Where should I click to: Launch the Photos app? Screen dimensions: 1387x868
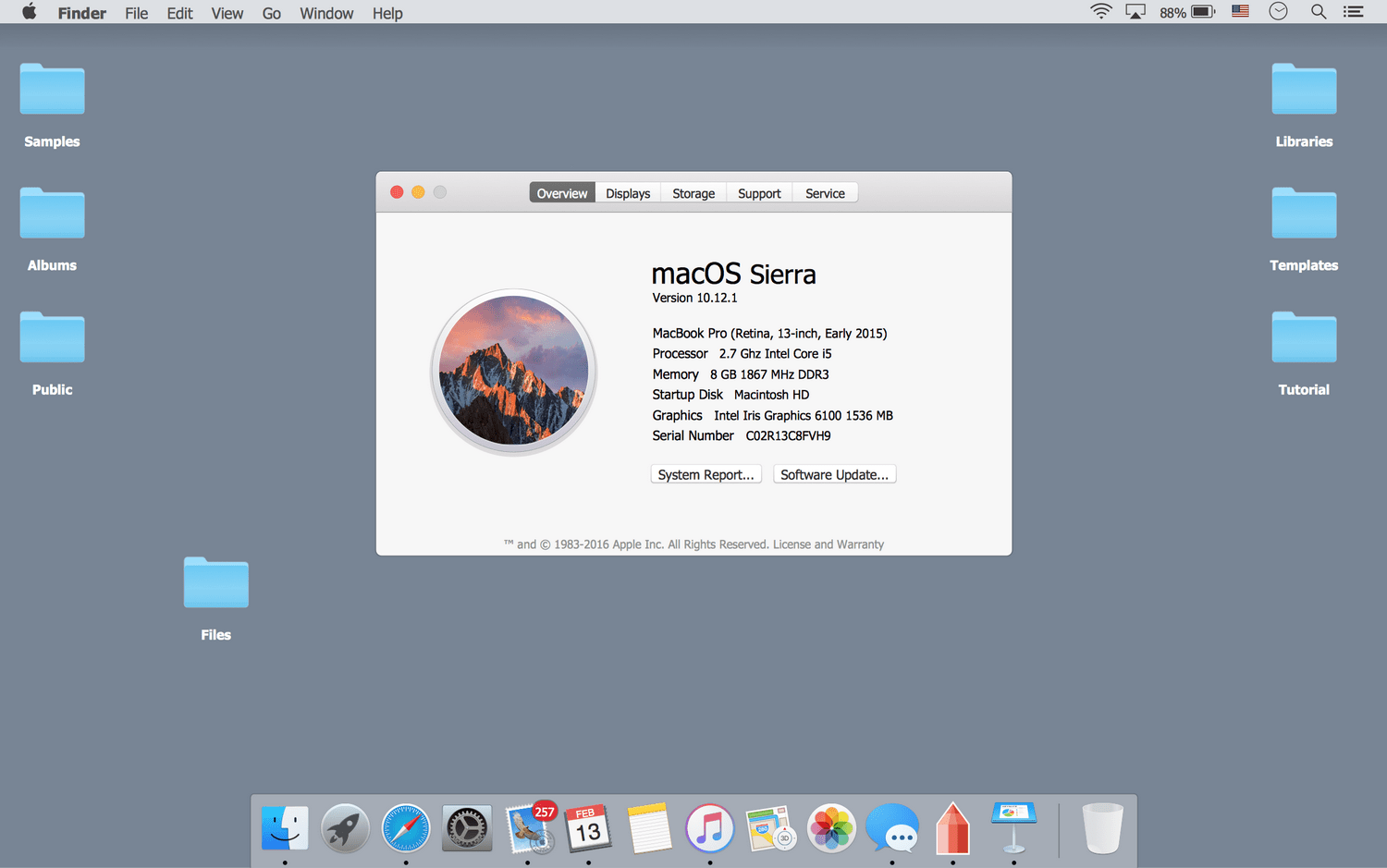pos(831,828)
